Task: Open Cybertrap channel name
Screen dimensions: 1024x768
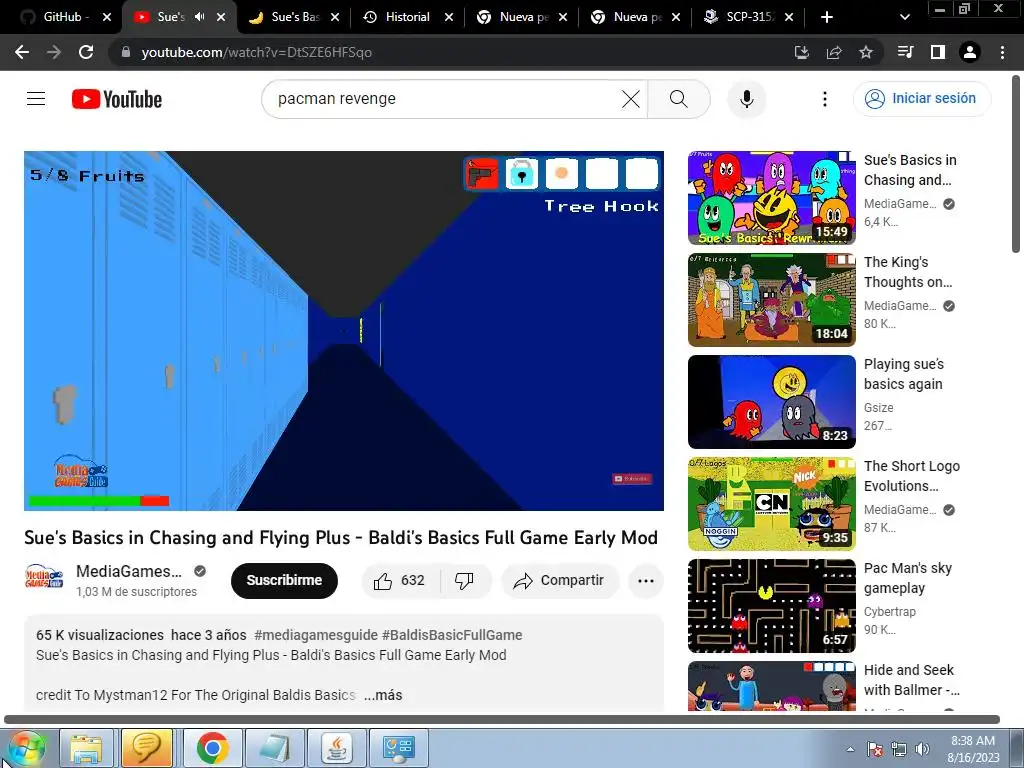Action: coord(889,612)
